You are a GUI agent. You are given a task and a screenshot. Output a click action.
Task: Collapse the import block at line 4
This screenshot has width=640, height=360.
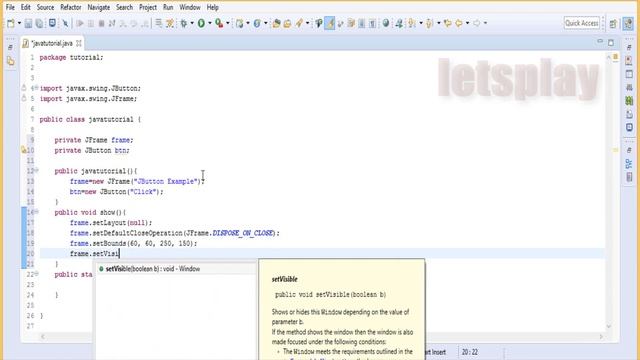(36, 88)
